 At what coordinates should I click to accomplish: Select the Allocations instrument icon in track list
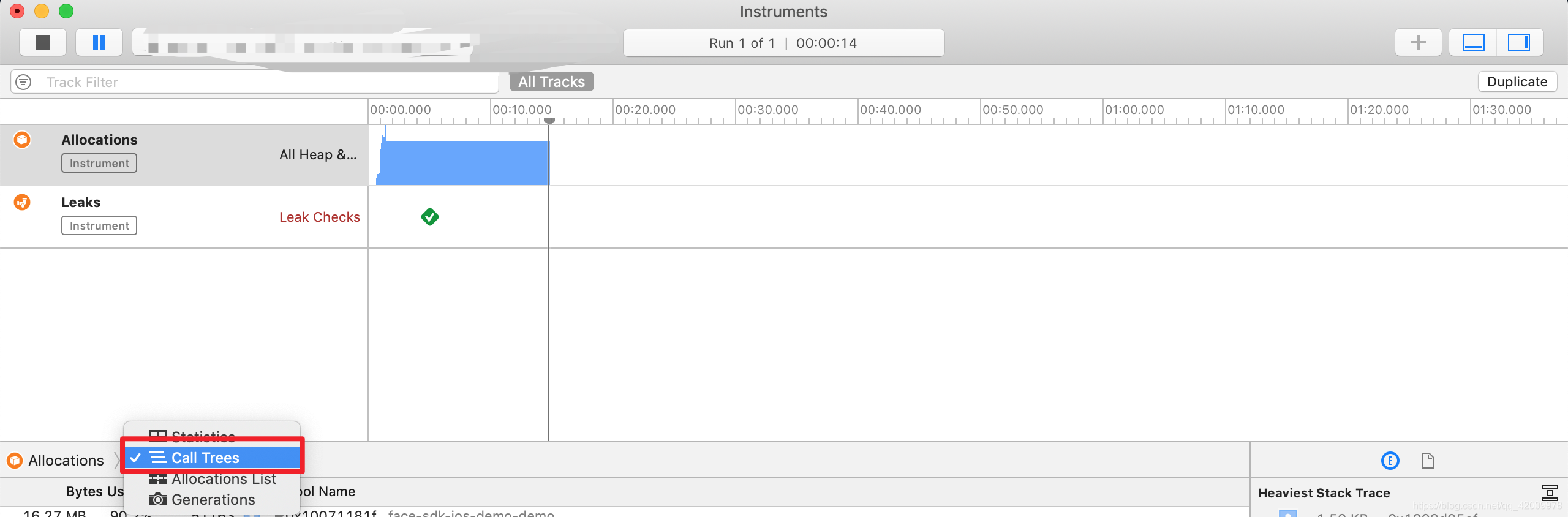pyautogui.click(x=22, y=140)
